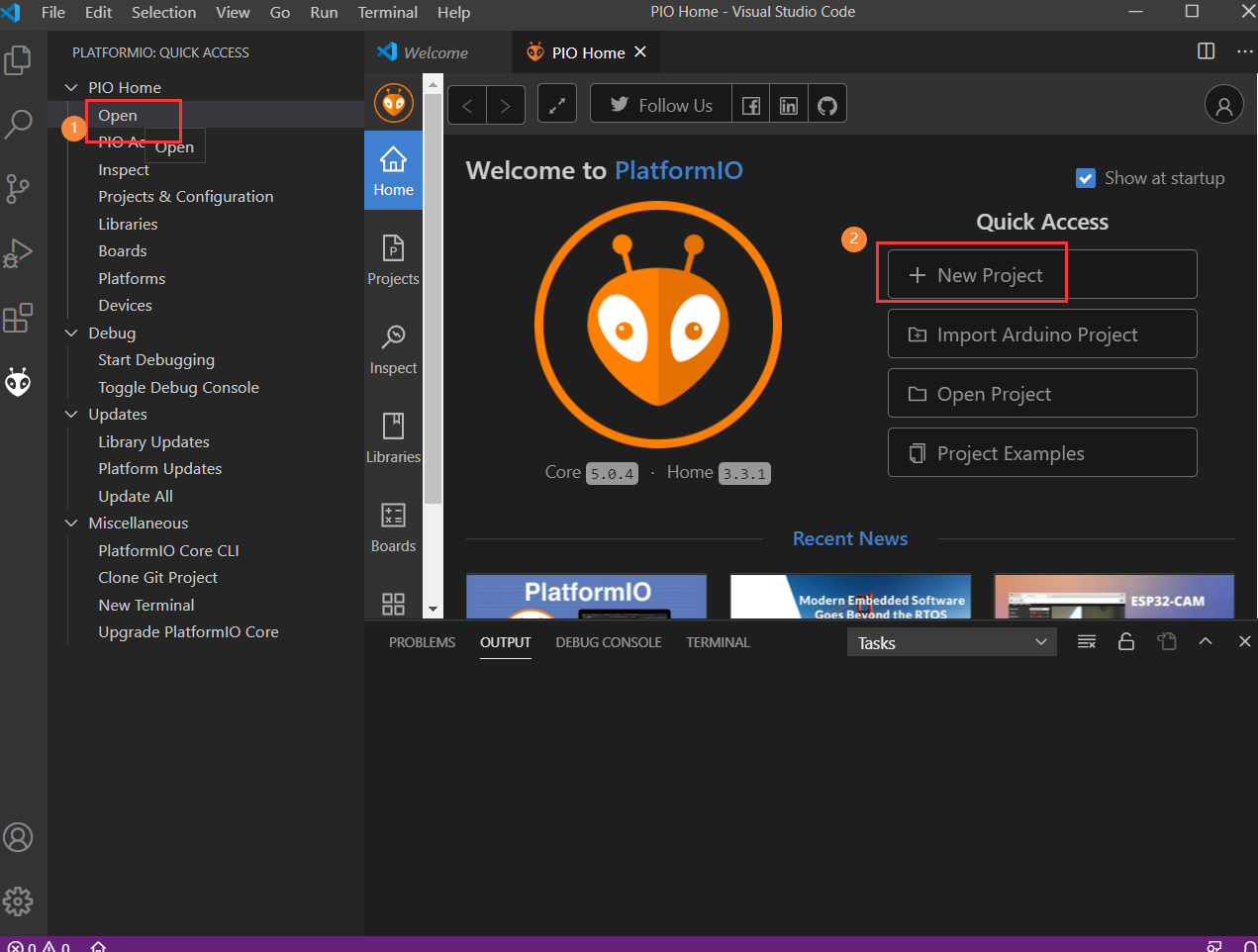Open editor More Actions ellipsis
The height and width of the screenshot is (952, 1258).
tap(1244, 51)
